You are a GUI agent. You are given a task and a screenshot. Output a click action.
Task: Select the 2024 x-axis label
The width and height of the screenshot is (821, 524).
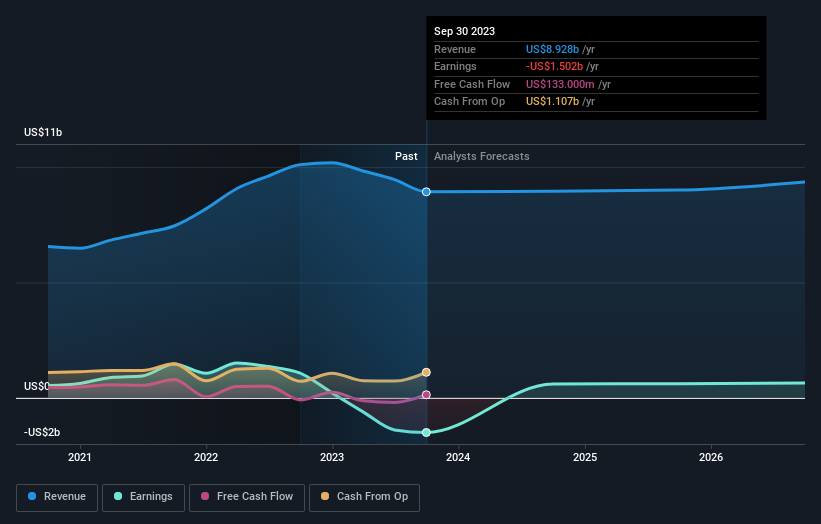click(458, 458)
